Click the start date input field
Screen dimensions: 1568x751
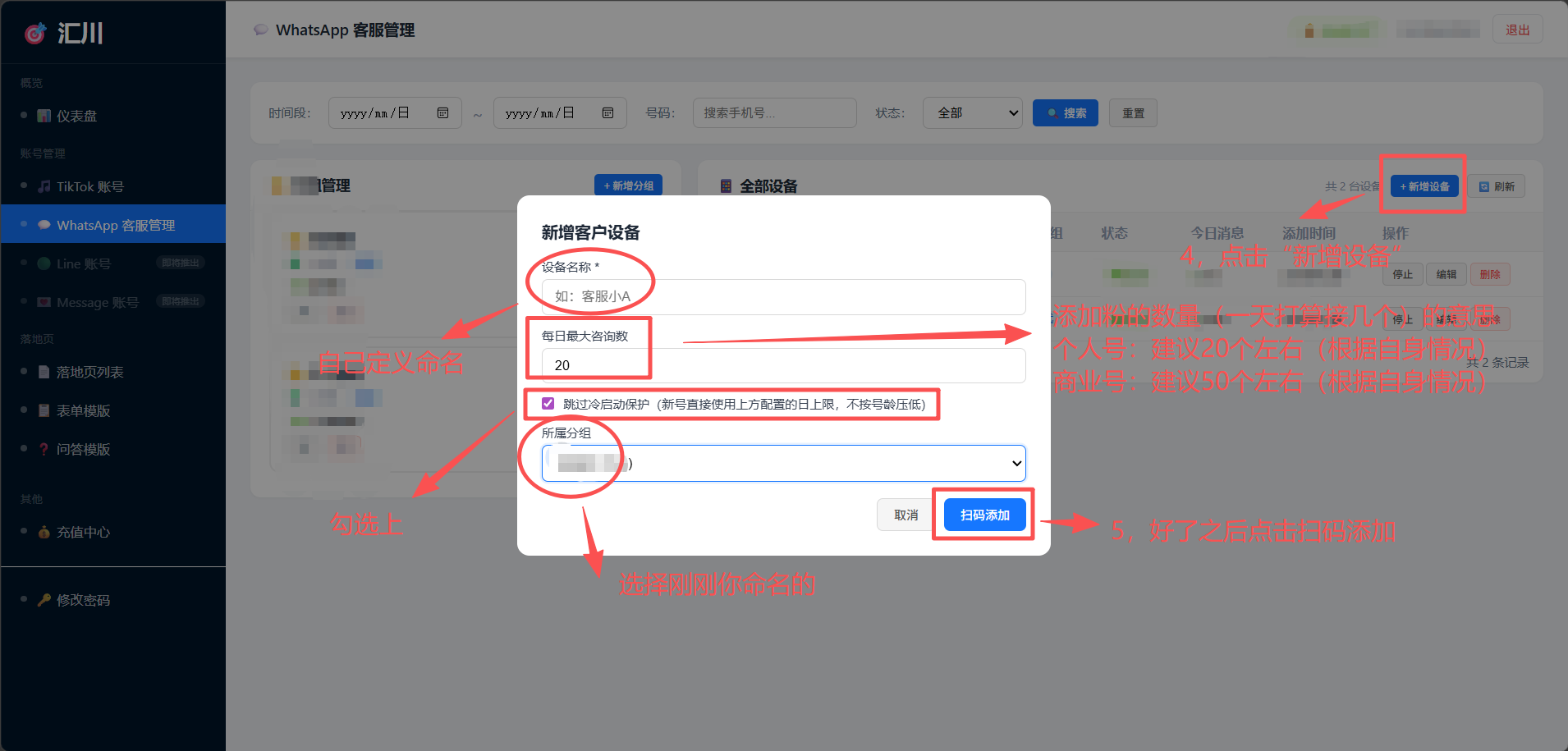coord(394,113)
